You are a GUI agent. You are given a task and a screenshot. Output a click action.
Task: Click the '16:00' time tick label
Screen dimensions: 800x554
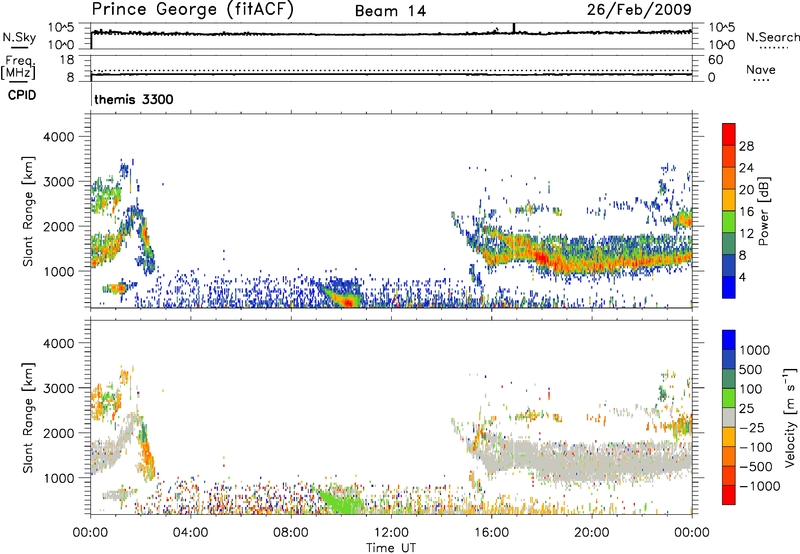coord(491,533)
